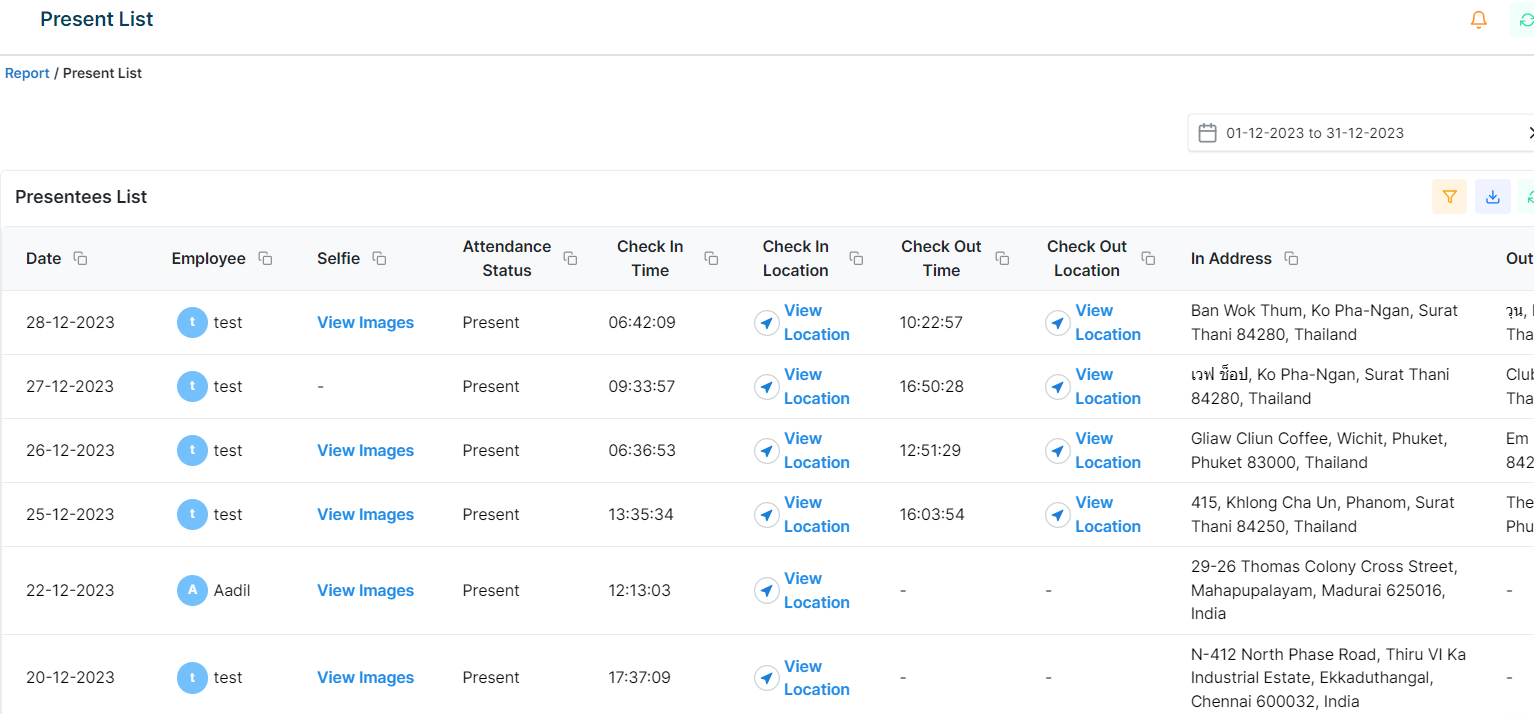
Task: Click check-in location arrow icon for 26-12-2023
Action: pos(767,451)
